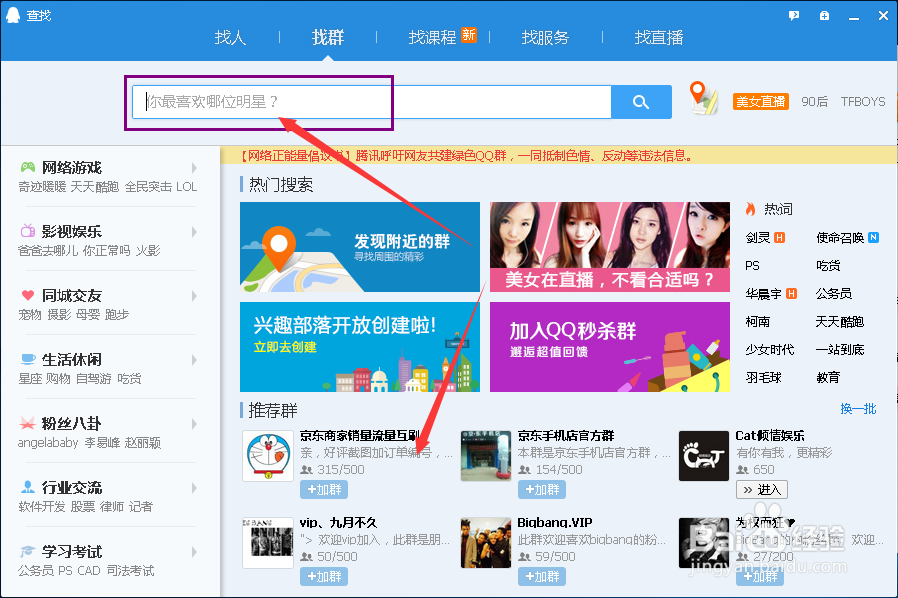Click the blue search magnifier button
The image size is (898, 598).
[641, 102]
